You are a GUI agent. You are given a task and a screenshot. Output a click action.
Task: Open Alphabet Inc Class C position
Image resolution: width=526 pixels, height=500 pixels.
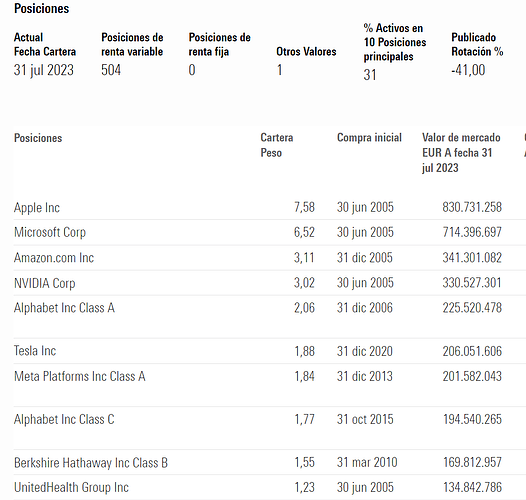point(64,419)
